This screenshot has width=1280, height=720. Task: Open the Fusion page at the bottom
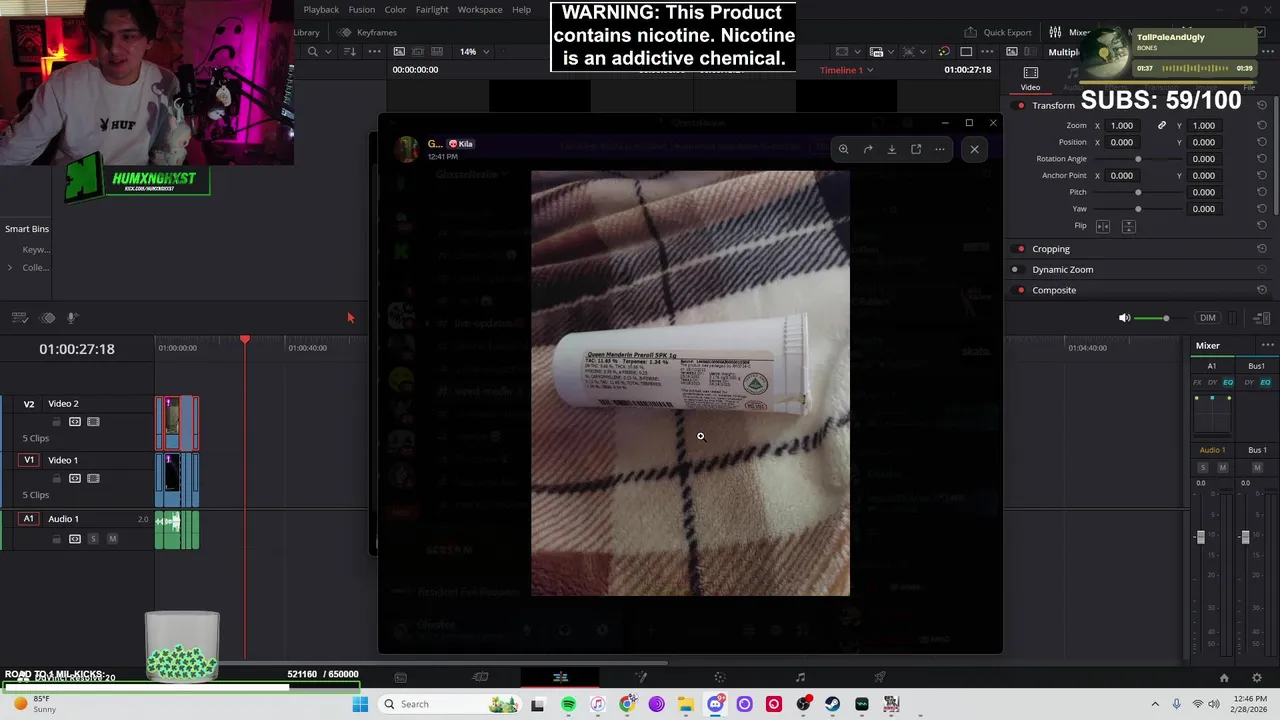pos(640,677)
